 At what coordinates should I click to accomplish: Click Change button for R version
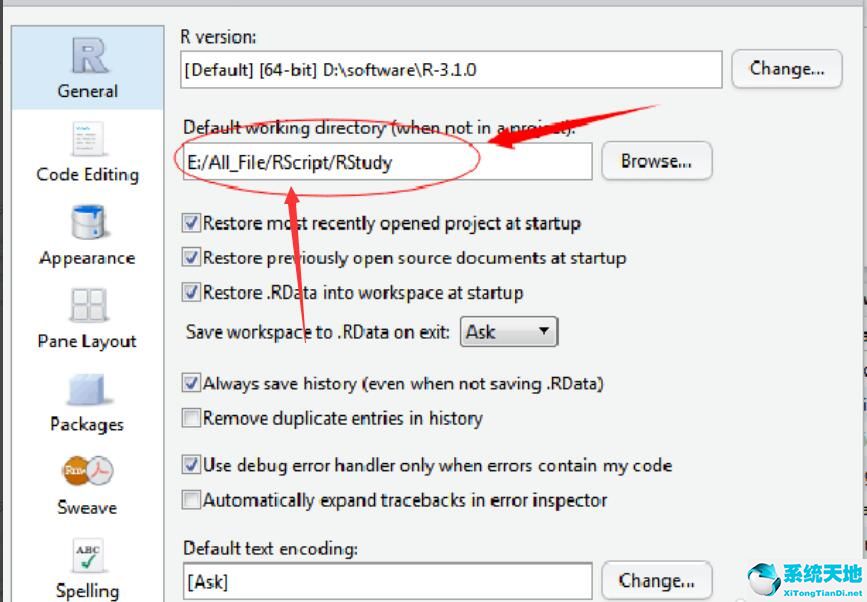point(787,69)
